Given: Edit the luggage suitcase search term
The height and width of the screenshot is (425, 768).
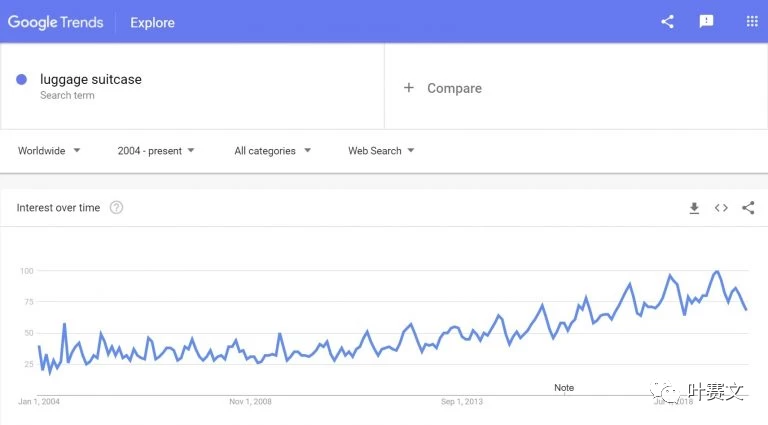Looking at the screenshot, I should coord(91,79).
